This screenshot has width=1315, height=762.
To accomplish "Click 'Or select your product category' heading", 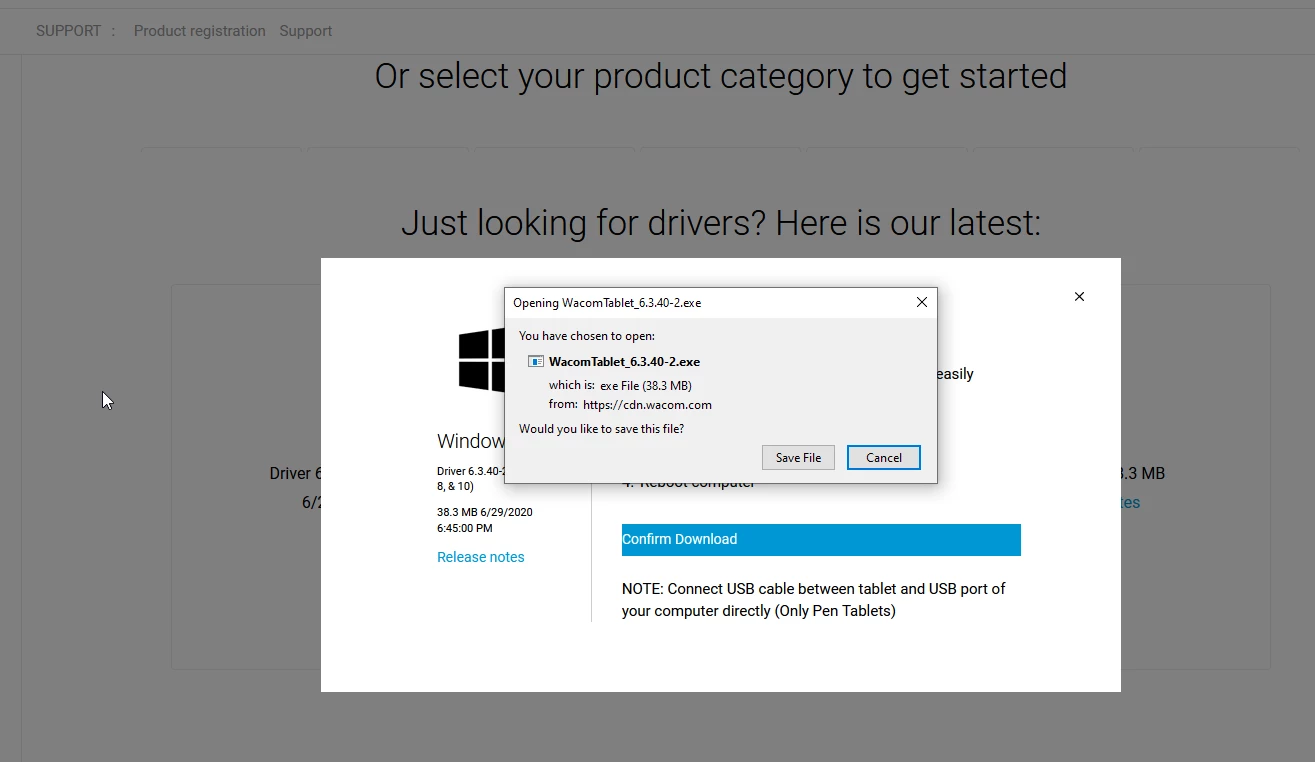I will coord(721,76).
